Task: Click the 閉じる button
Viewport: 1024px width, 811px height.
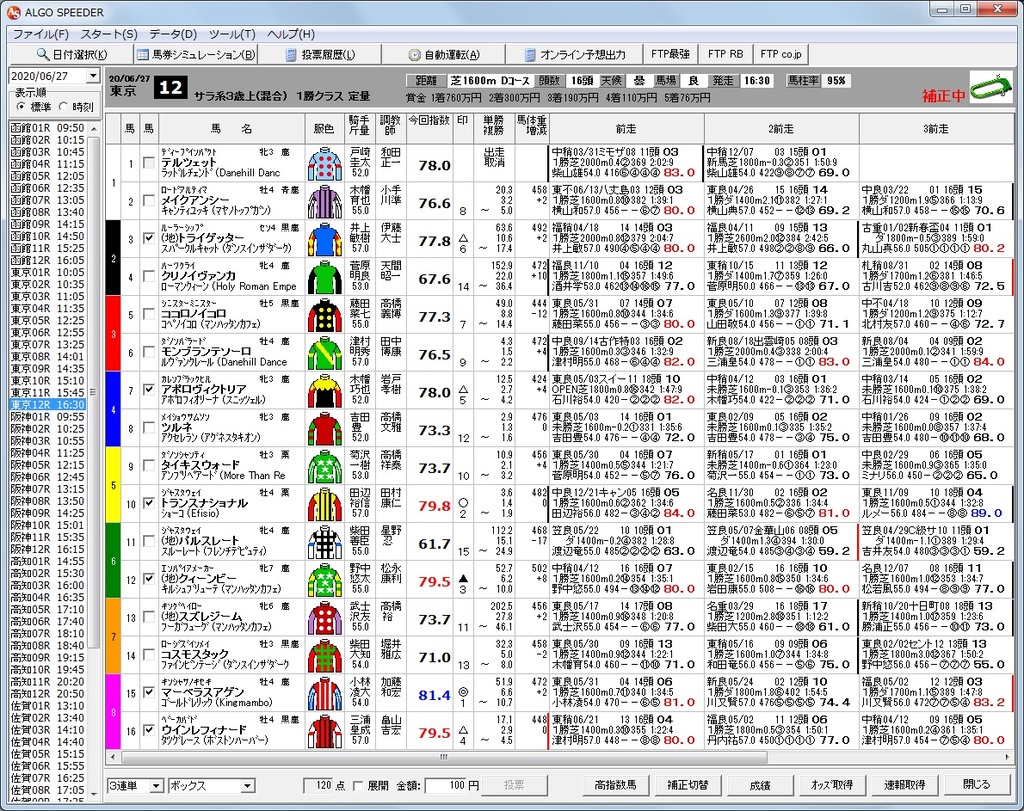Action: [977, 785]
